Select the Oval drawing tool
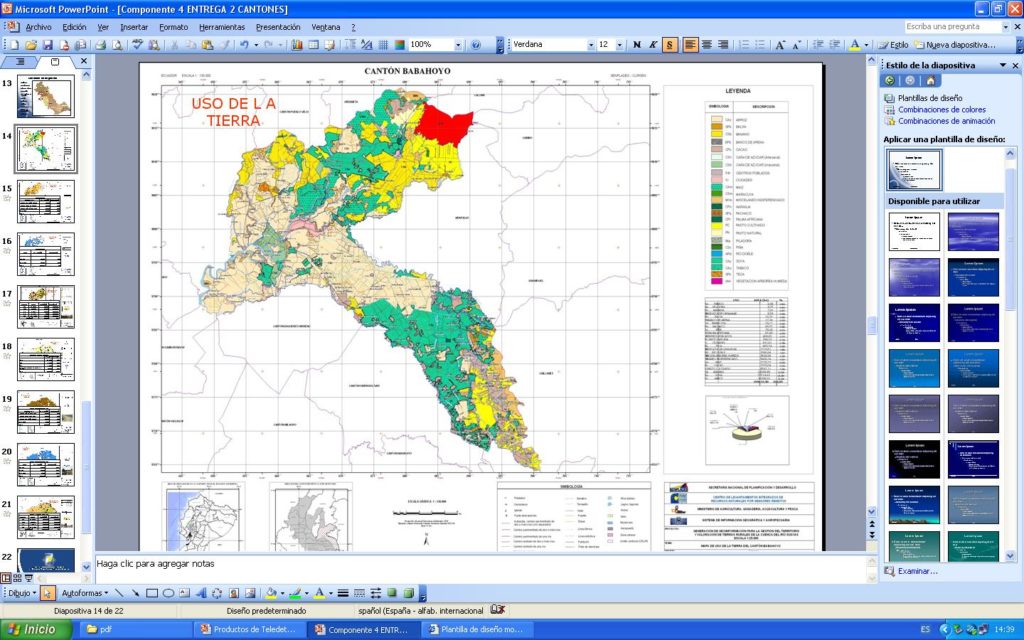 click(169, 593)
